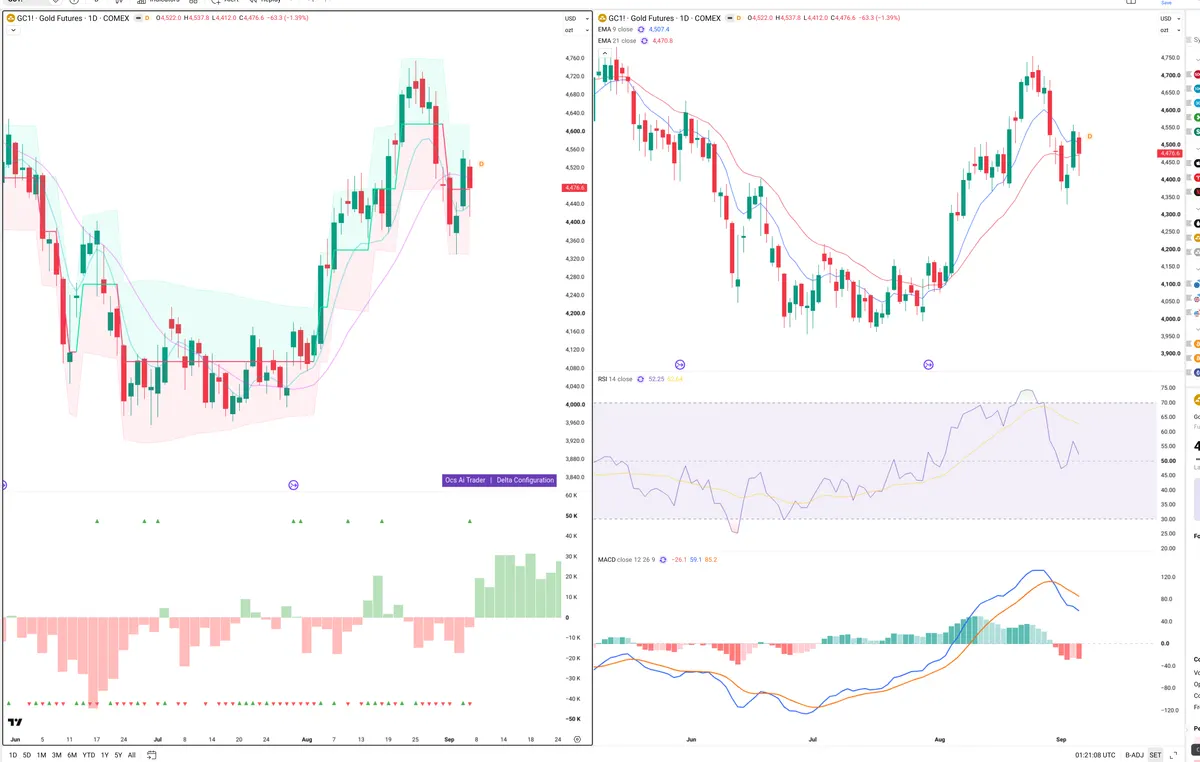The height and width of the screenshot is (762, 1200).
Task: Click the market status dash icon on right chart
Action: click(x=729, y=18)
